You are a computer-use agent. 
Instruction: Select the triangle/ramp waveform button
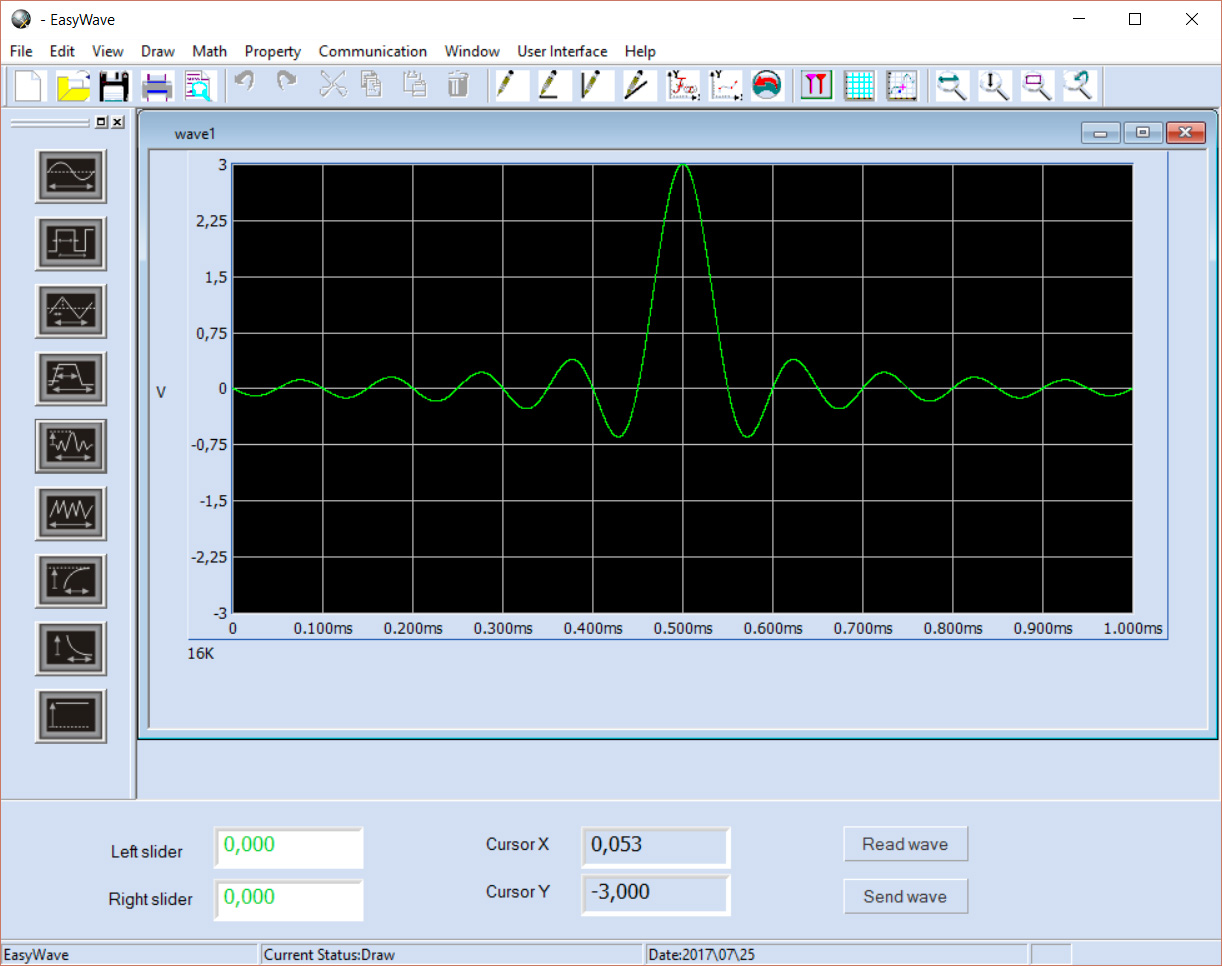(71, 310)
